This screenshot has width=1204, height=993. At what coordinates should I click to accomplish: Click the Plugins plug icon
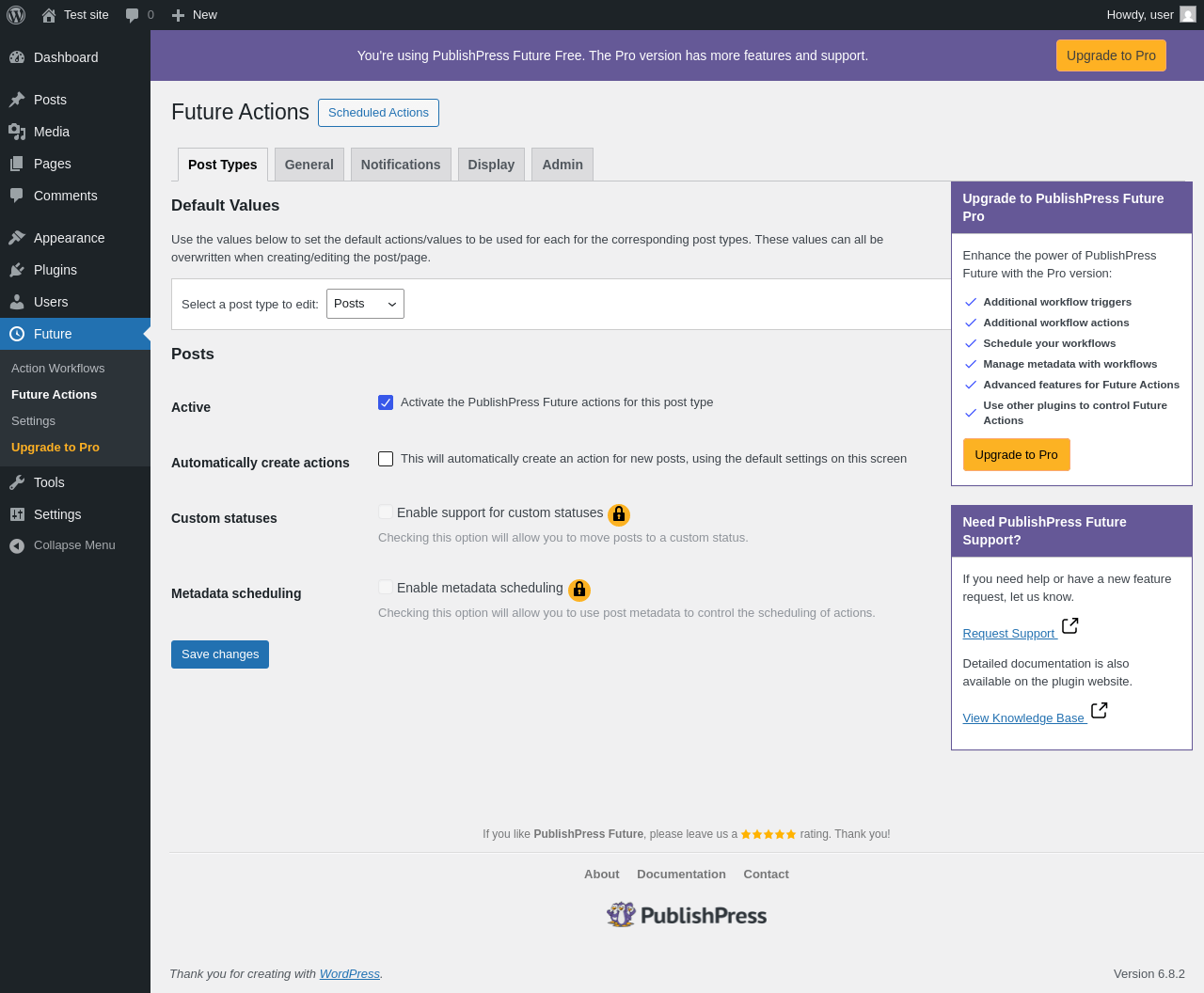(17, 270)
